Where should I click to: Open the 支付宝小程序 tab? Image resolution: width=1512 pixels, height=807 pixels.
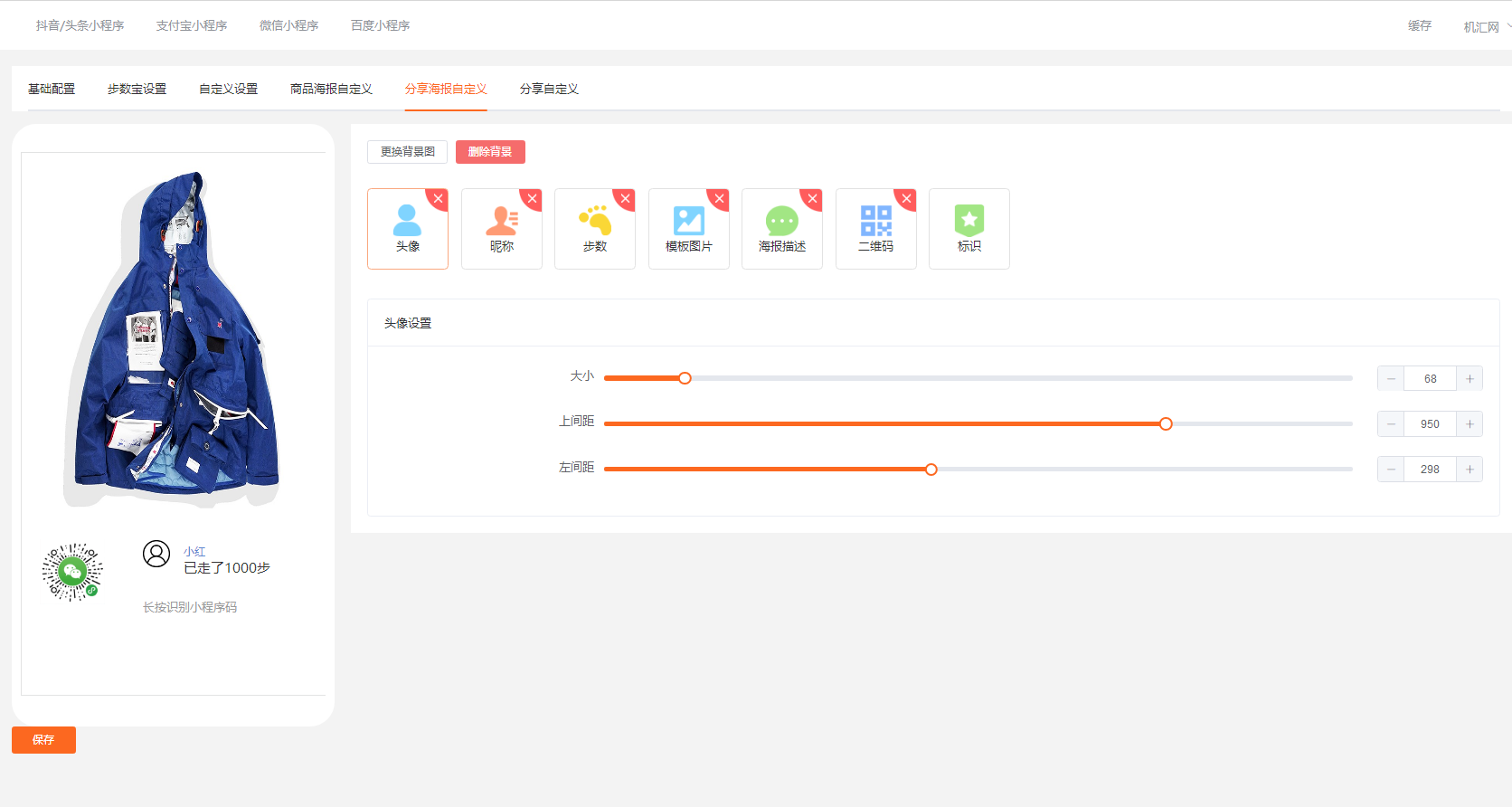[192, 25]
